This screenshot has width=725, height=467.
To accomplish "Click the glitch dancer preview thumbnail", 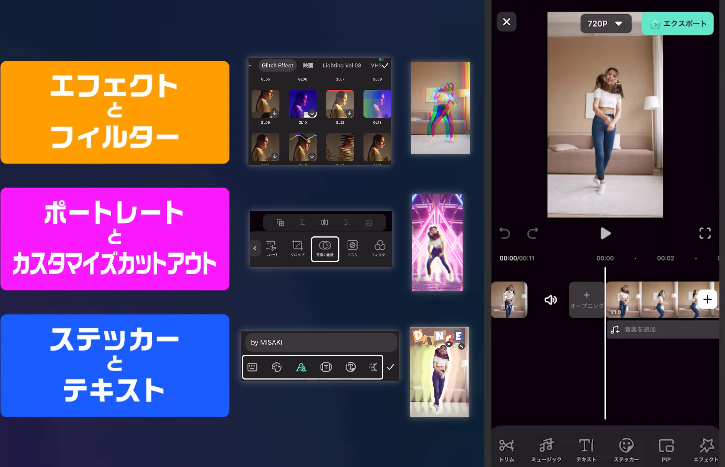I will click(440, 108).
